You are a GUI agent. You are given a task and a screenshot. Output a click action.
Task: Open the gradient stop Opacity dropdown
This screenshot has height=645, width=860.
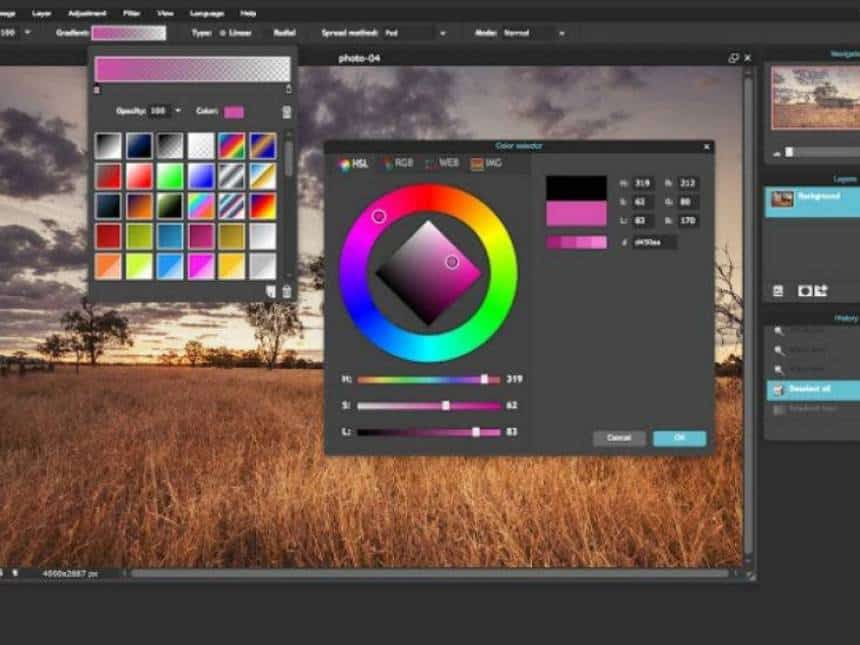pos(178,111)
